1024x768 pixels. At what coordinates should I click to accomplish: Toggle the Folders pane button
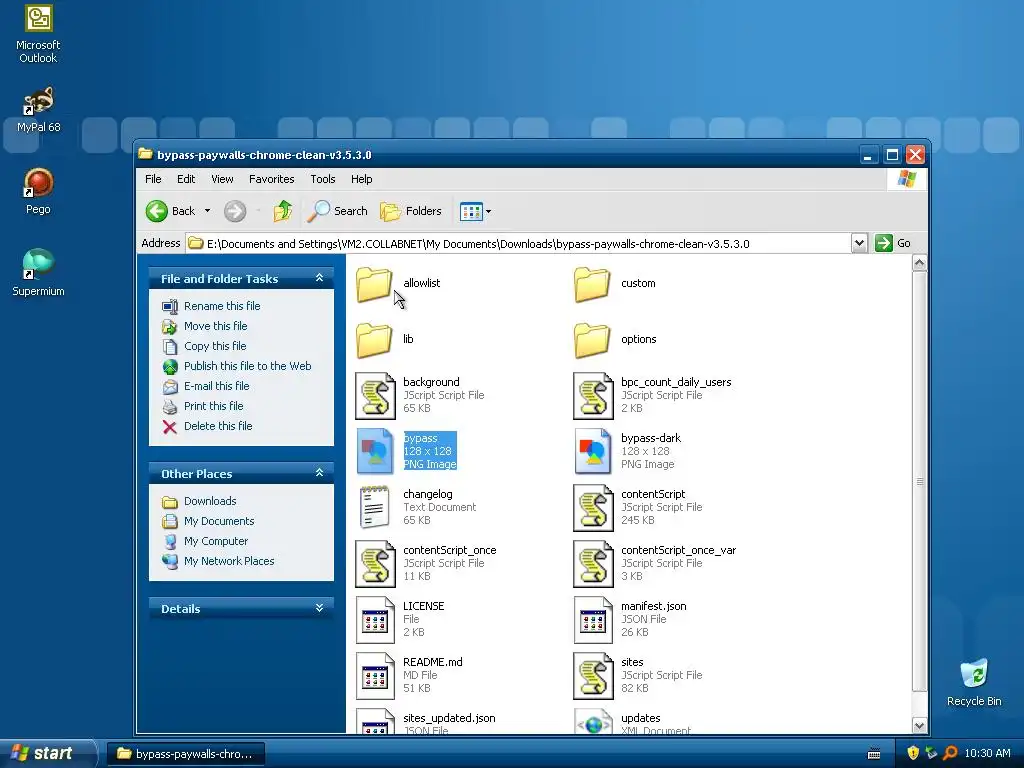click(411, 211)
